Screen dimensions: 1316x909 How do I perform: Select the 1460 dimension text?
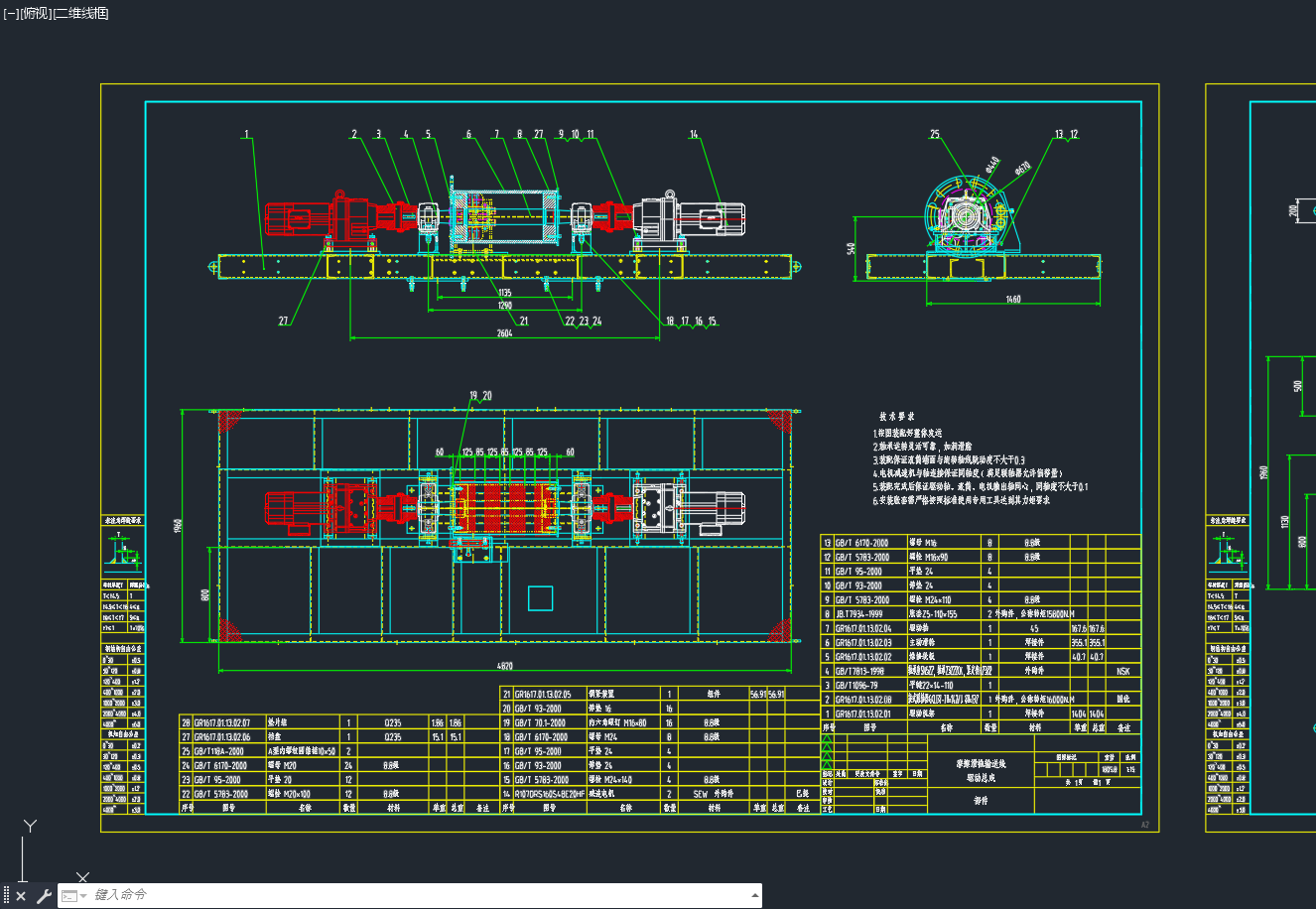coord(1013,299)
